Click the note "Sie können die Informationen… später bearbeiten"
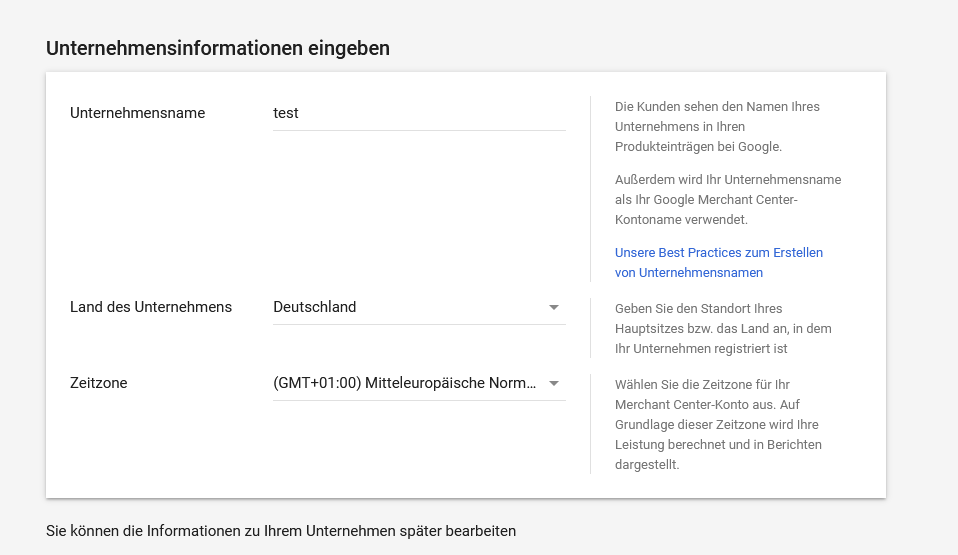 tap(281, 531)
